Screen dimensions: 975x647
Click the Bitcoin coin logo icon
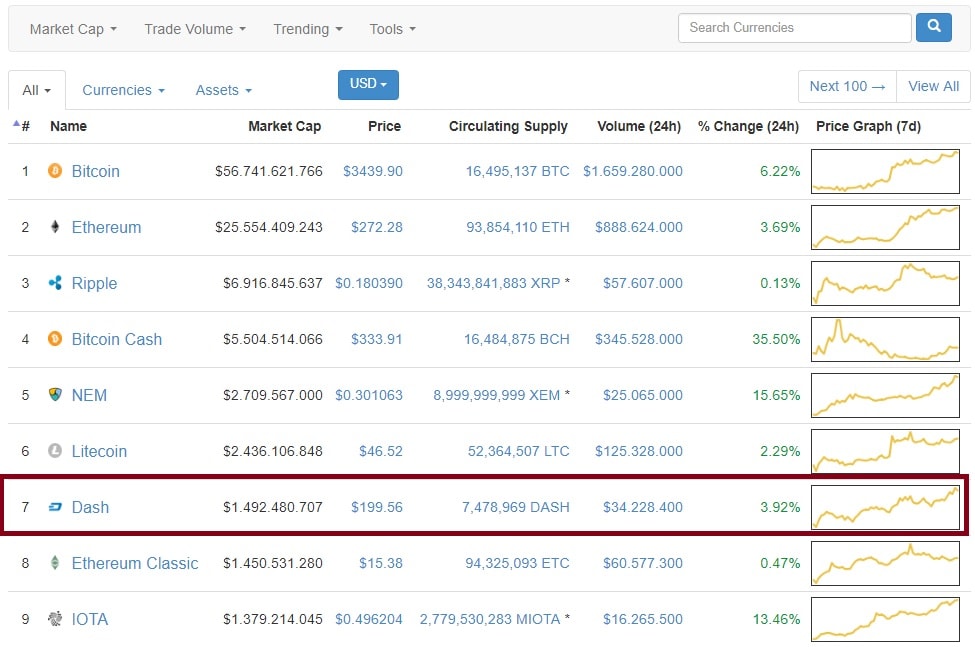click(55, 171)
